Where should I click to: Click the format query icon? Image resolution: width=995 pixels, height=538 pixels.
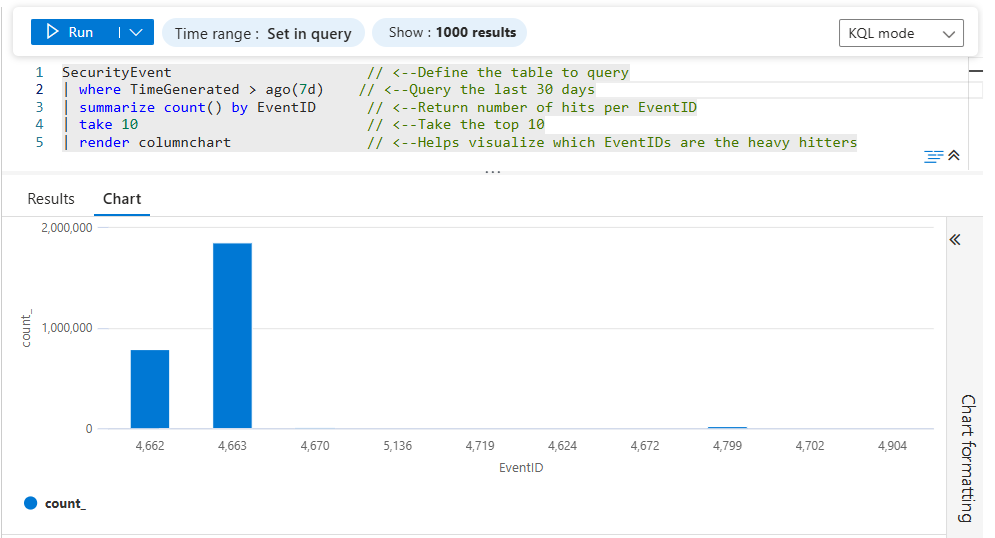coord(933,156)
